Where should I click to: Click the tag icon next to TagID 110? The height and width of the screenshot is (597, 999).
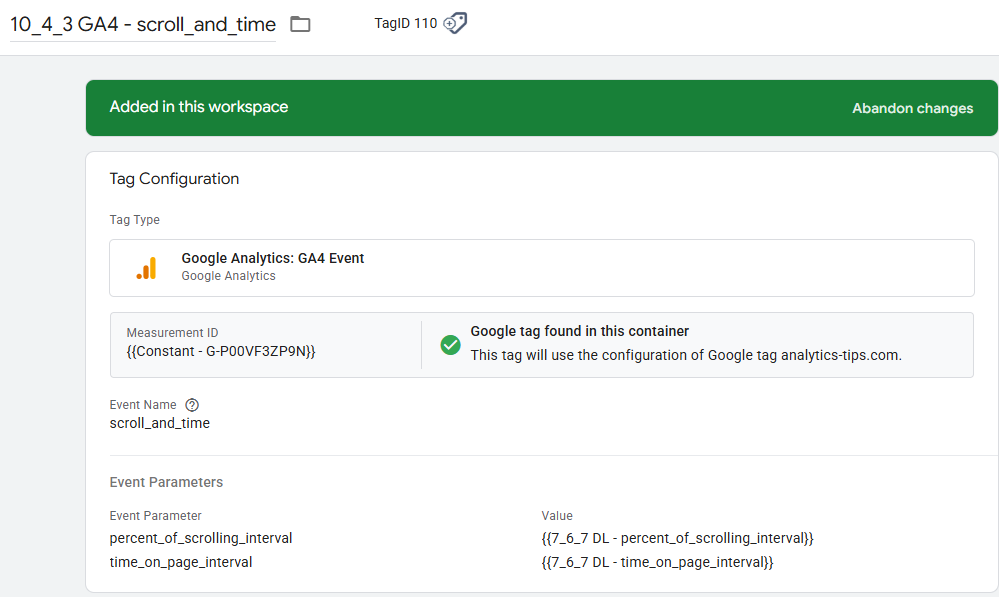[455, 23]
